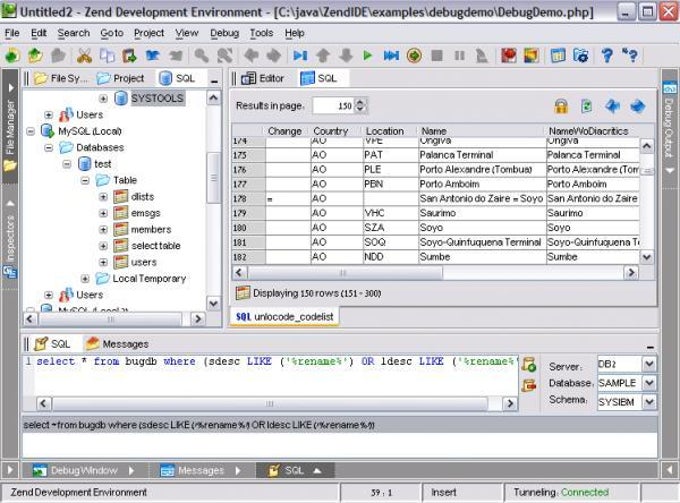This screenshot has width=680, height=503.
Task: Click the execute query icon beside SQL editor
Action: (x=529, y=365)
